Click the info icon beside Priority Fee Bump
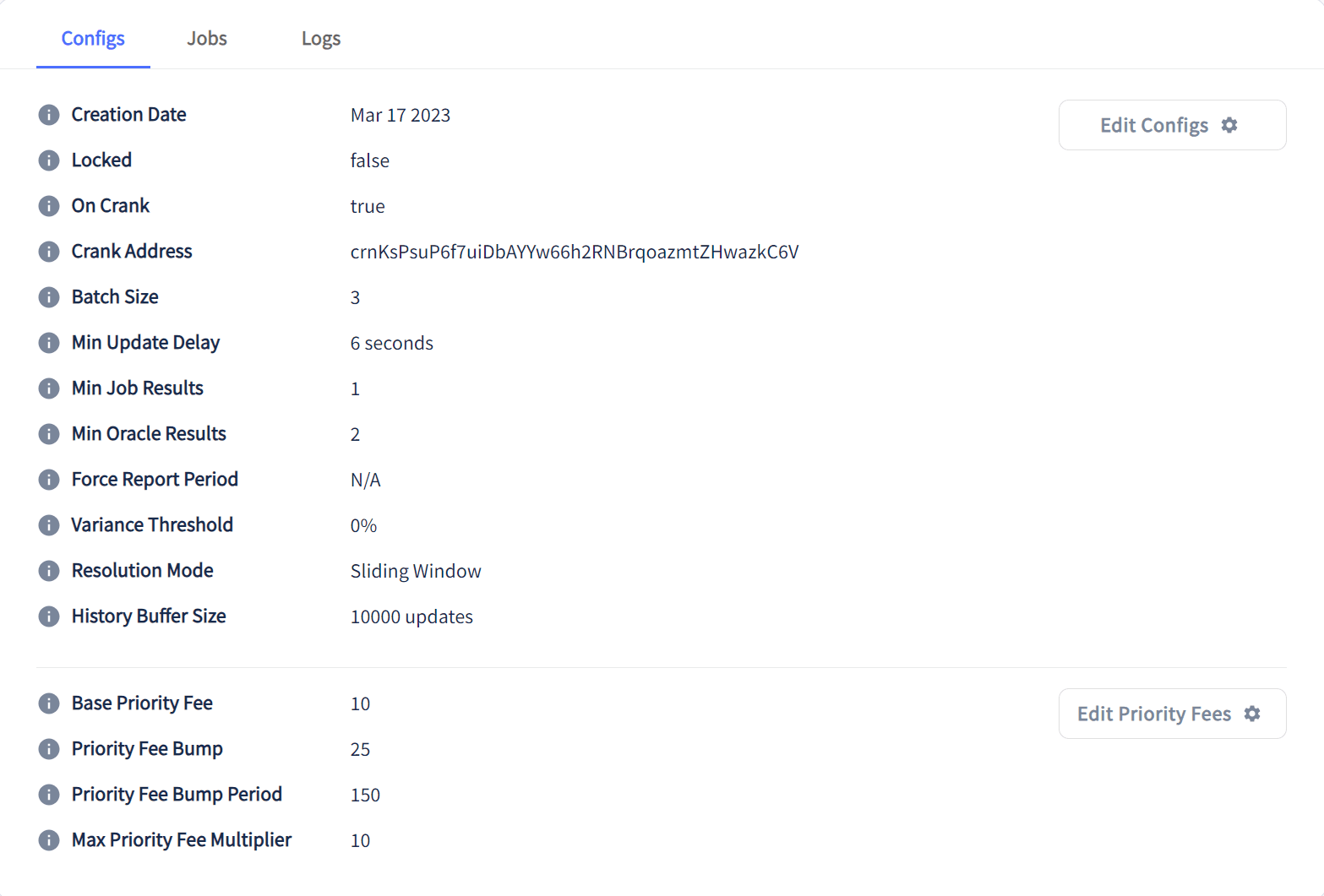The width and height of the screenshot is (1324, 896). pyautogui.click(x=48, y=748)
